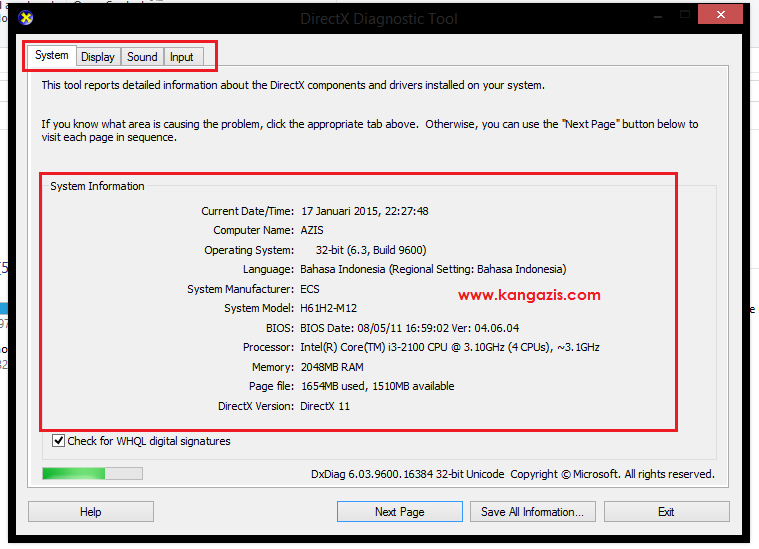This screenshot has height=549, width=759.
Task: Click the System Manufacturer label
Action: [241, 289]
